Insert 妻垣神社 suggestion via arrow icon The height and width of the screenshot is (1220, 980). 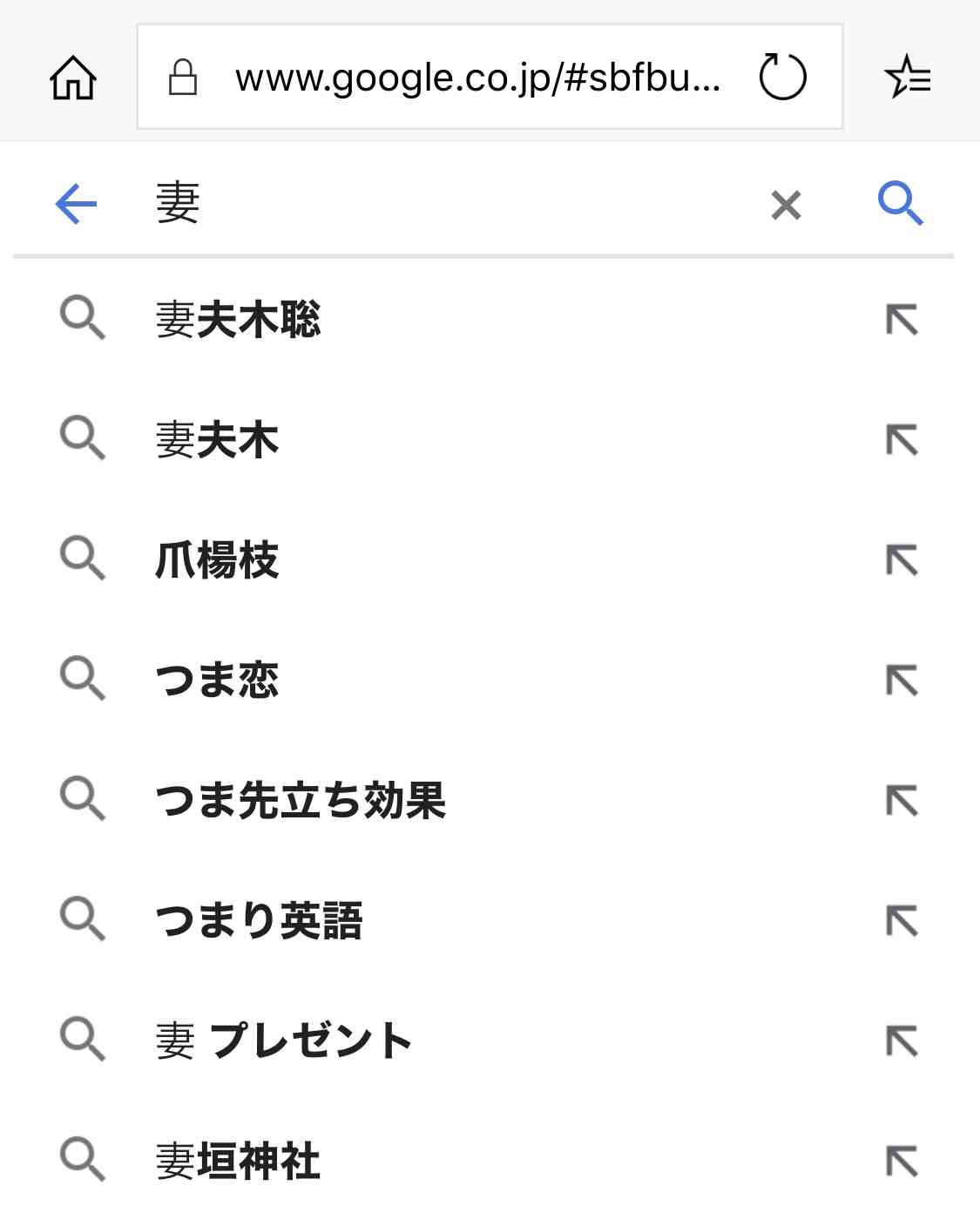[902, 1162]
